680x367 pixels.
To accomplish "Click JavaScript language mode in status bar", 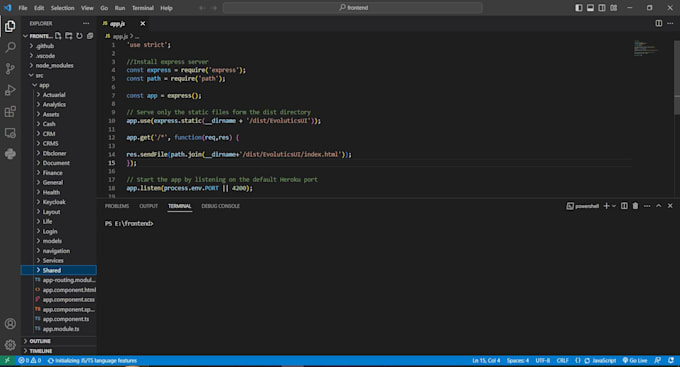I will (604, 360).
